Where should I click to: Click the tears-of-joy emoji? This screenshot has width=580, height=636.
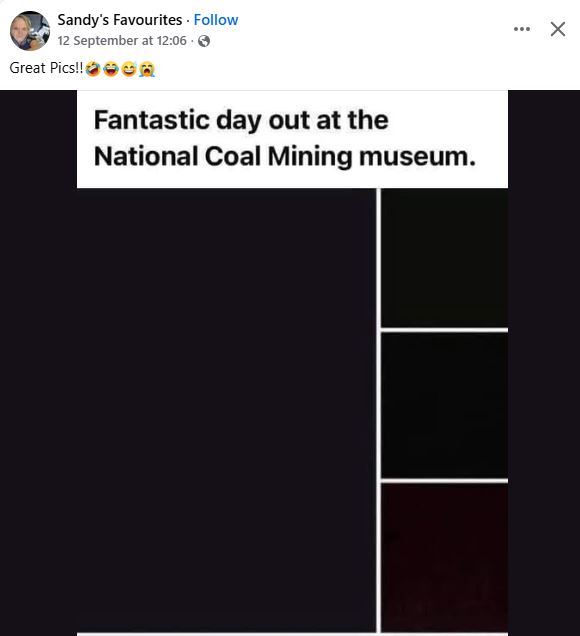coord(111,69)
